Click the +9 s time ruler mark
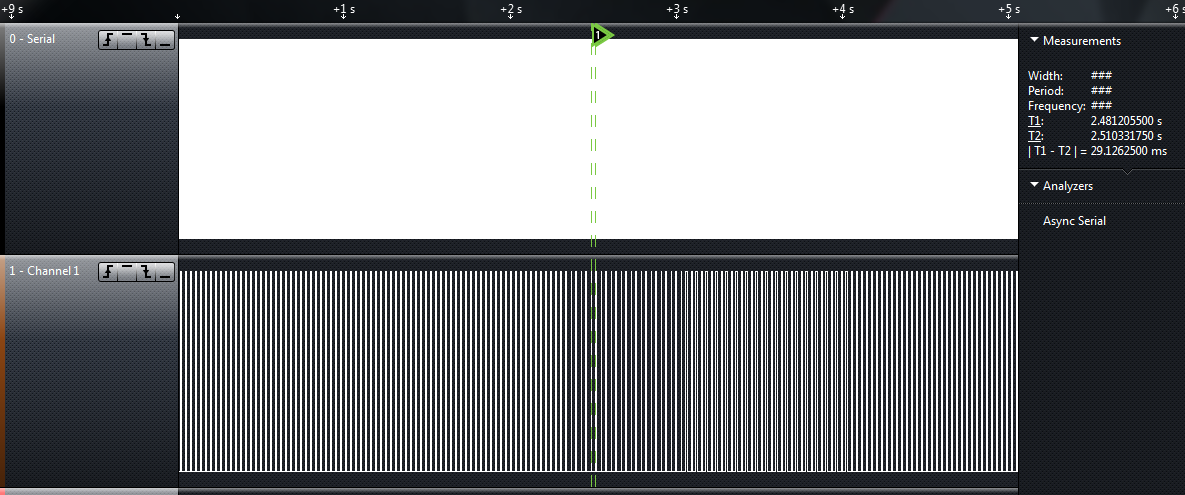1185x495 pixels. coord(11,10)
